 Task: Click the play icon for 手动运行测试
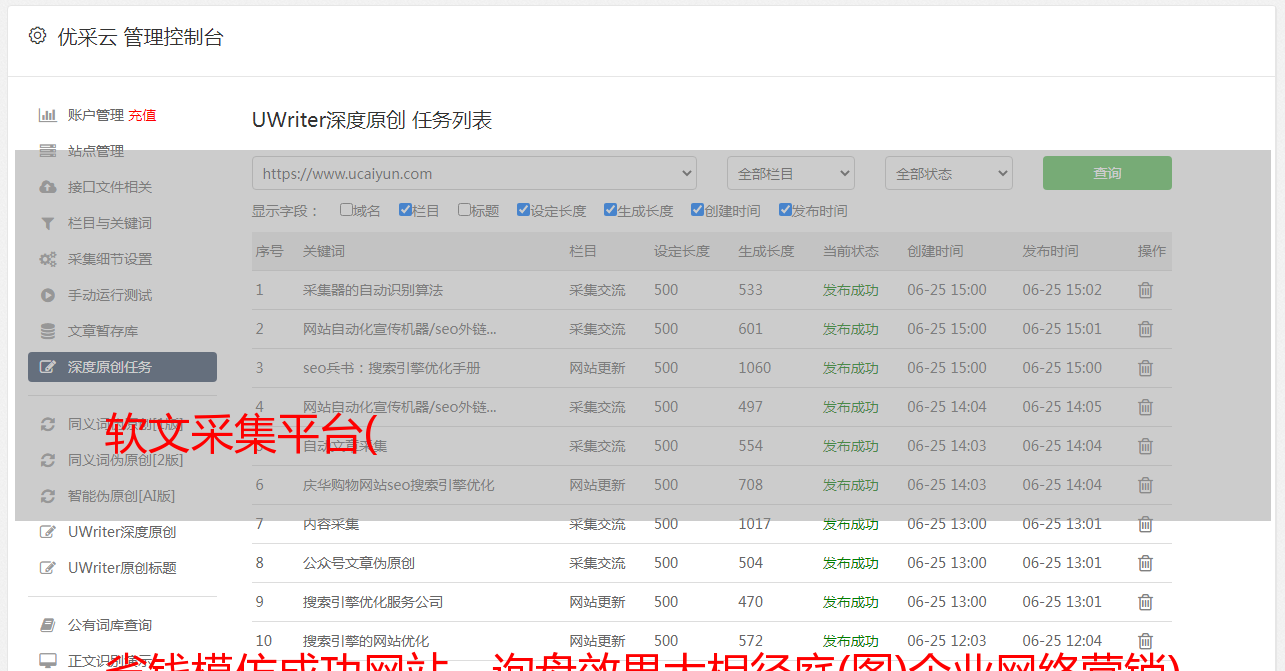[47, 295]
